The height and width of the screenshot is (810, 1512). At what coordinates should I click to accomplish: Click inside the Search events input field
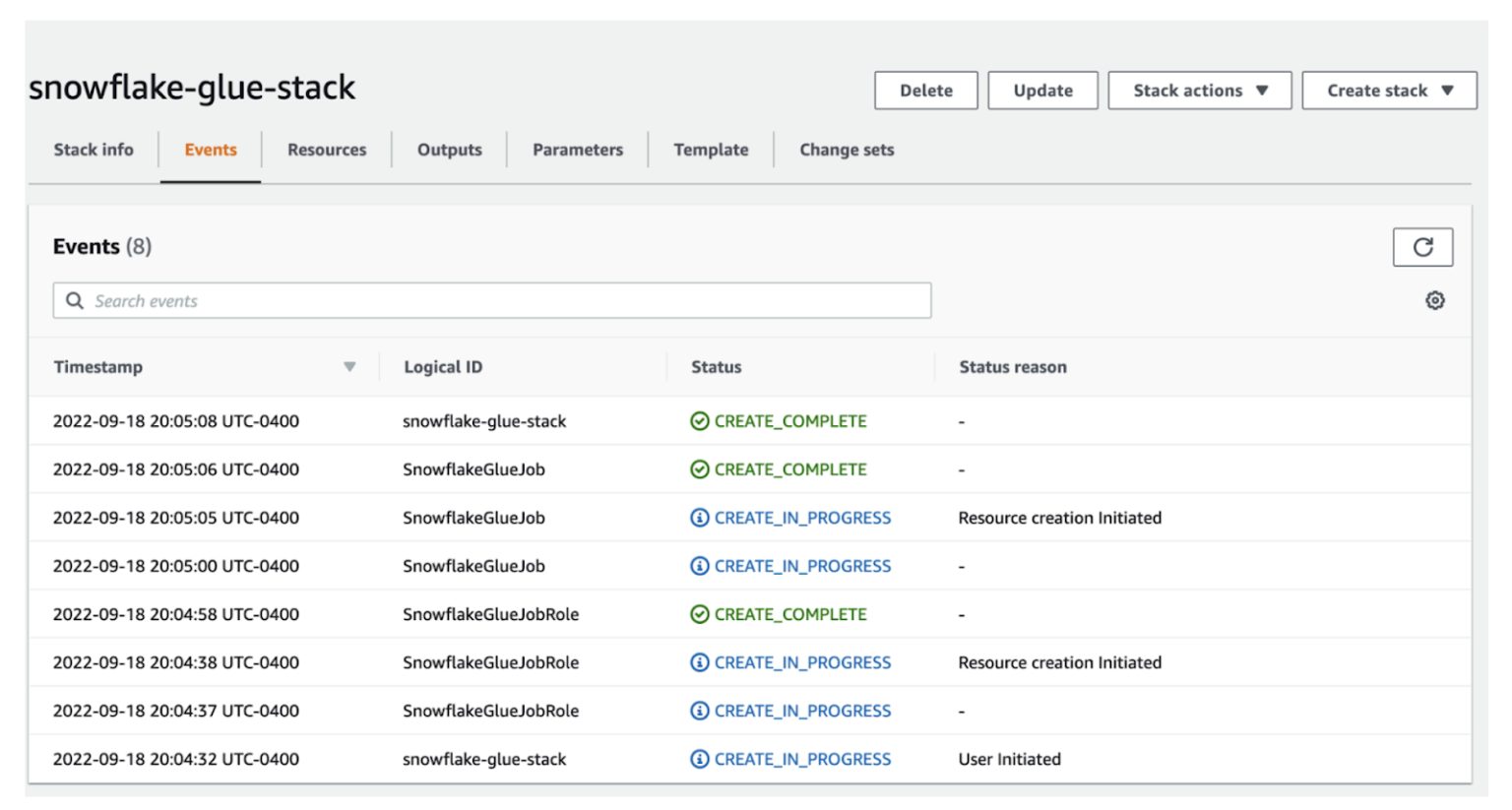[394, 300]
